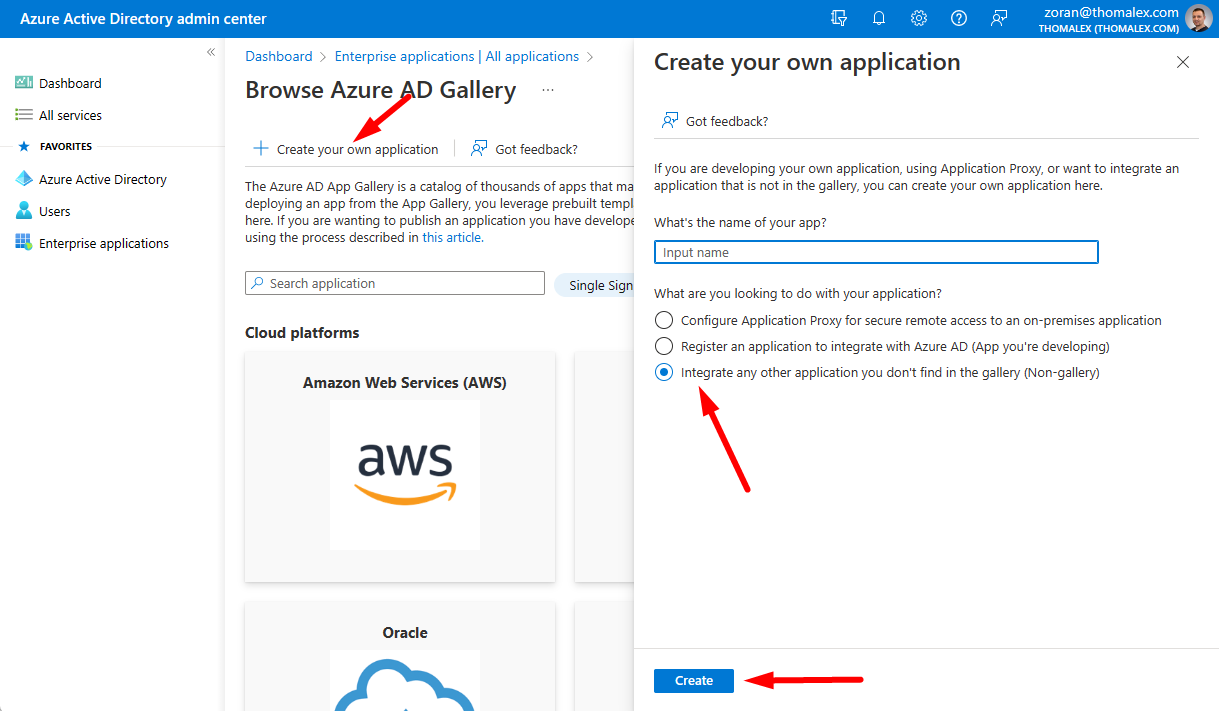
Task: Click the Azure Active Directory diamond icon
Action: coord(24,179)
